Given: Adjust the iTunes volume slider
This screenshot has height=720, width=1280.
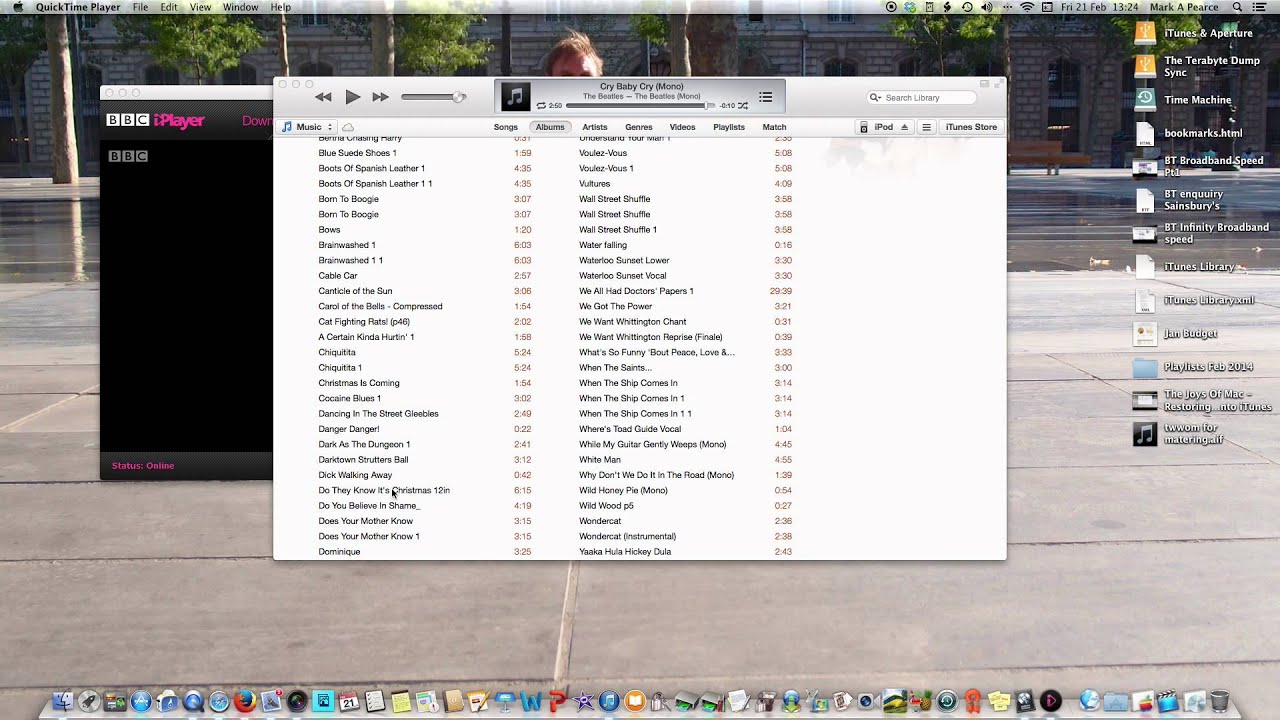Looking at the screenshot, I should tap(433, 97).
